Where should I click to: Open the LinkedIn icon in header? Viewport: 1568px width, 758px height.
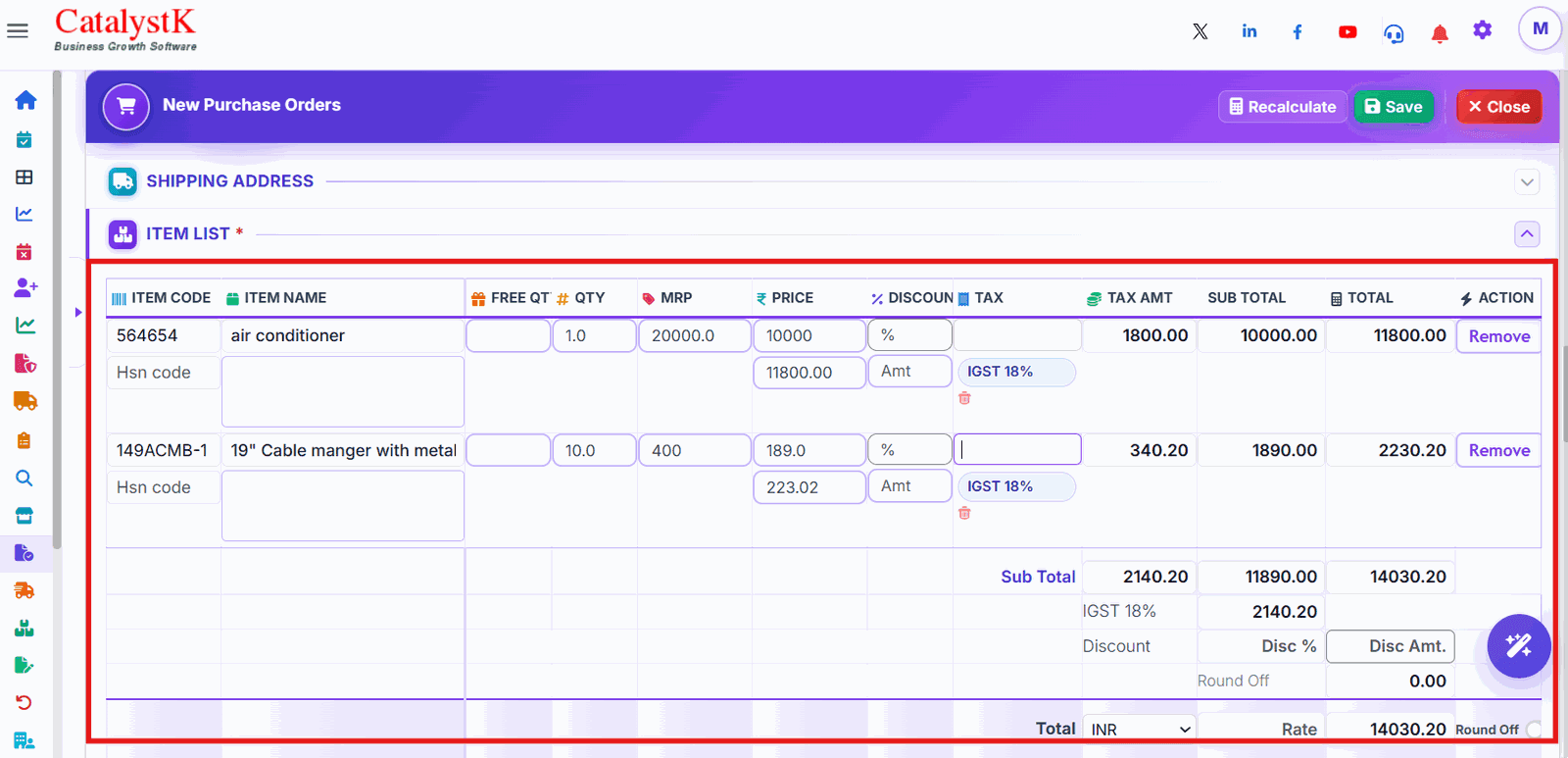1249,31
